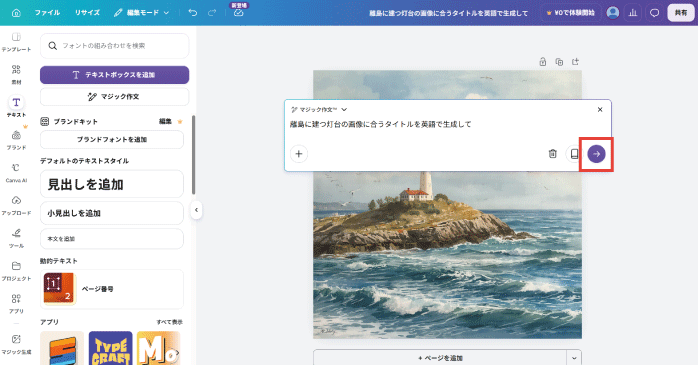
Task: Open the ツール sidebar panel
Action: coord(16,237)
